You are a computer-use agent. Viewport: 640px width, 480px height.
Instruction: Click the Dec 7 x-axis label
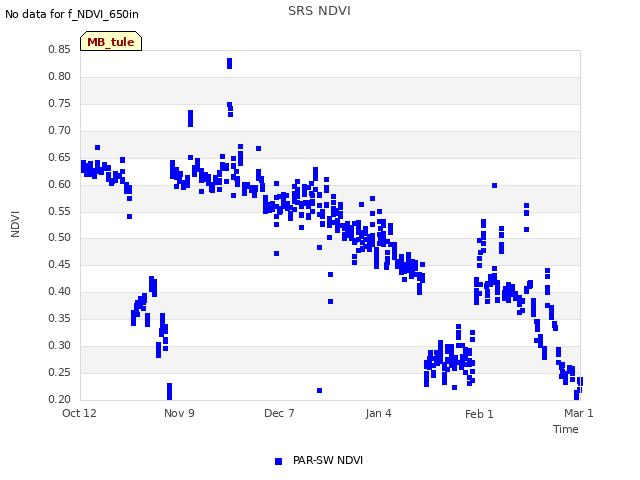[x=279, y=413]
